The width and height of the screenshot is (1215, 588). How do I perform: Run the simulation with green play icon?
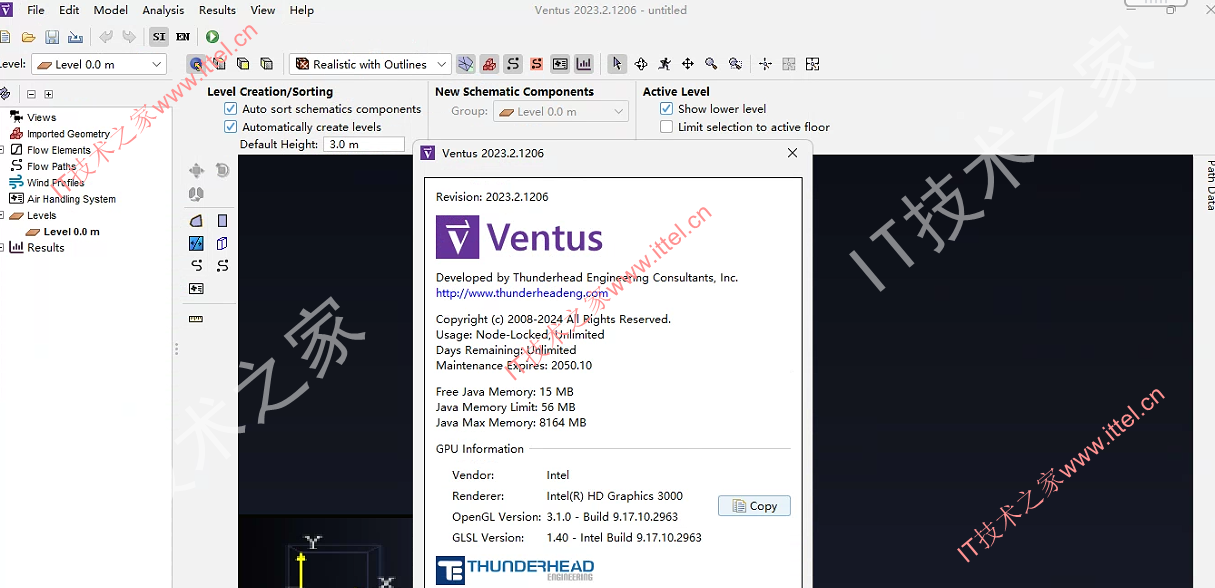tap(212, 37)
